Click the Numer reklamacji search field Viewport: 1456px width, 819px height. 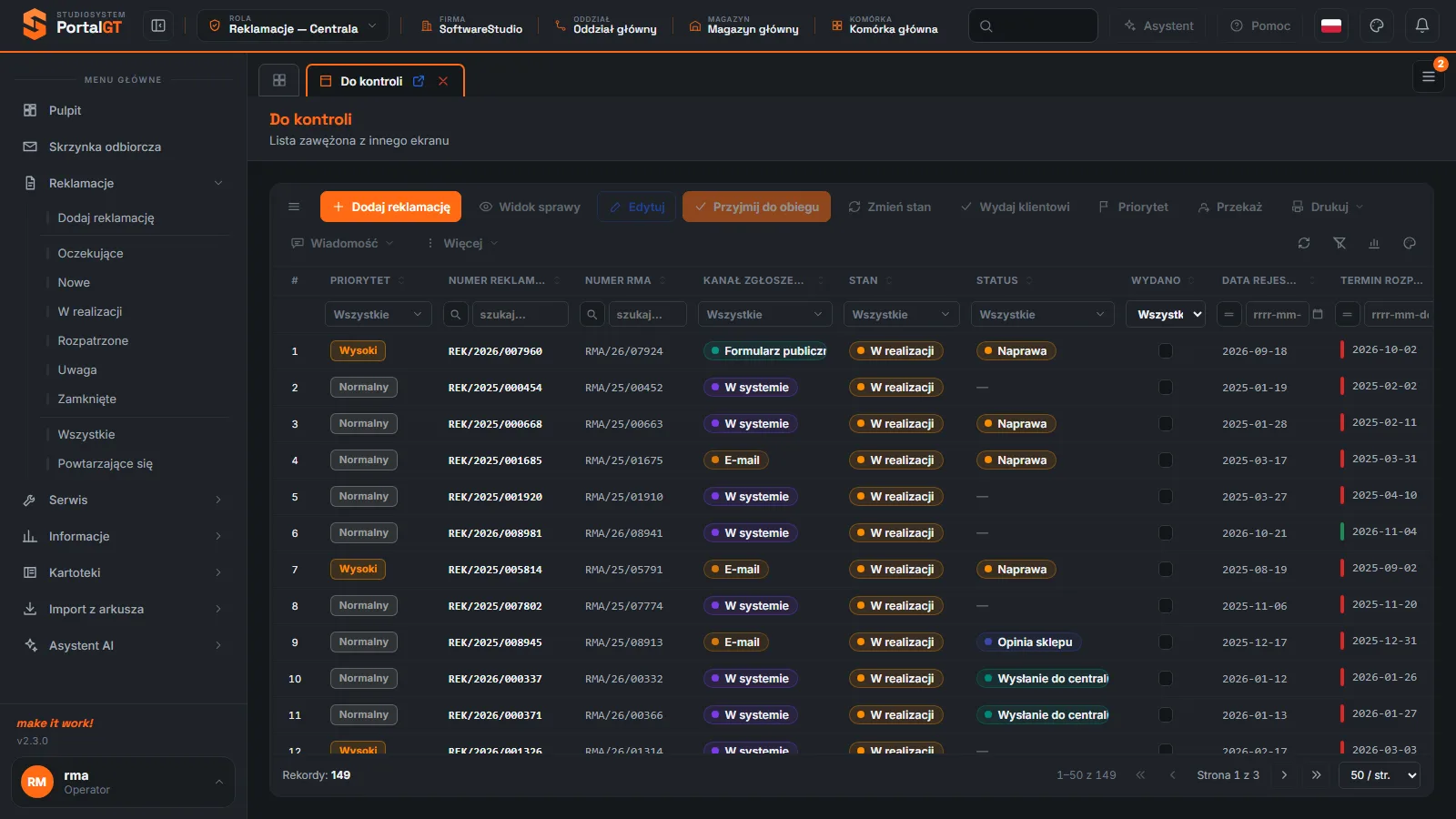[x=519, y=314]
